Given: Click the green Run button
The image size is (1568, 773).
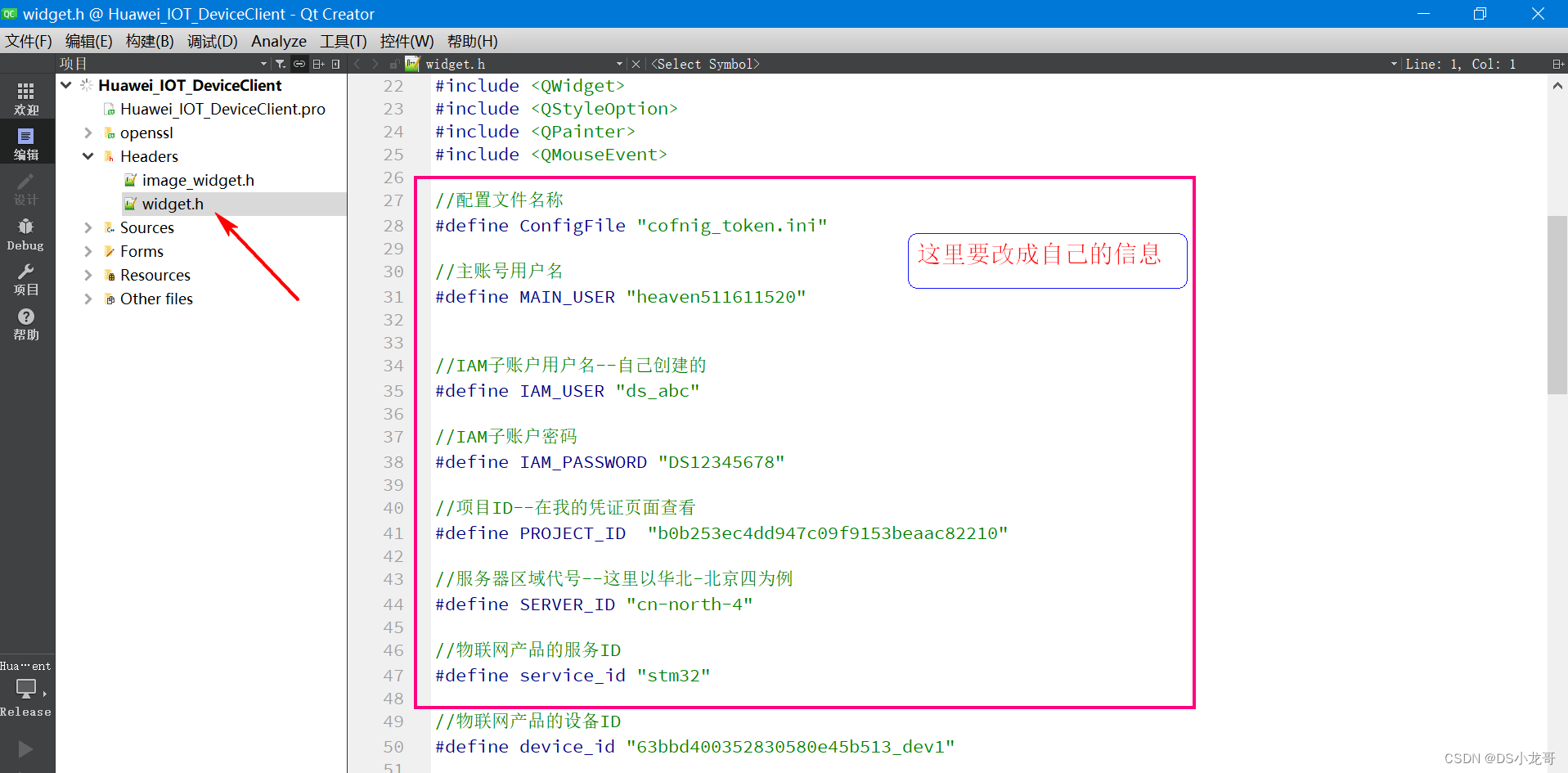Looking at the screenshot, I should 25,749.
